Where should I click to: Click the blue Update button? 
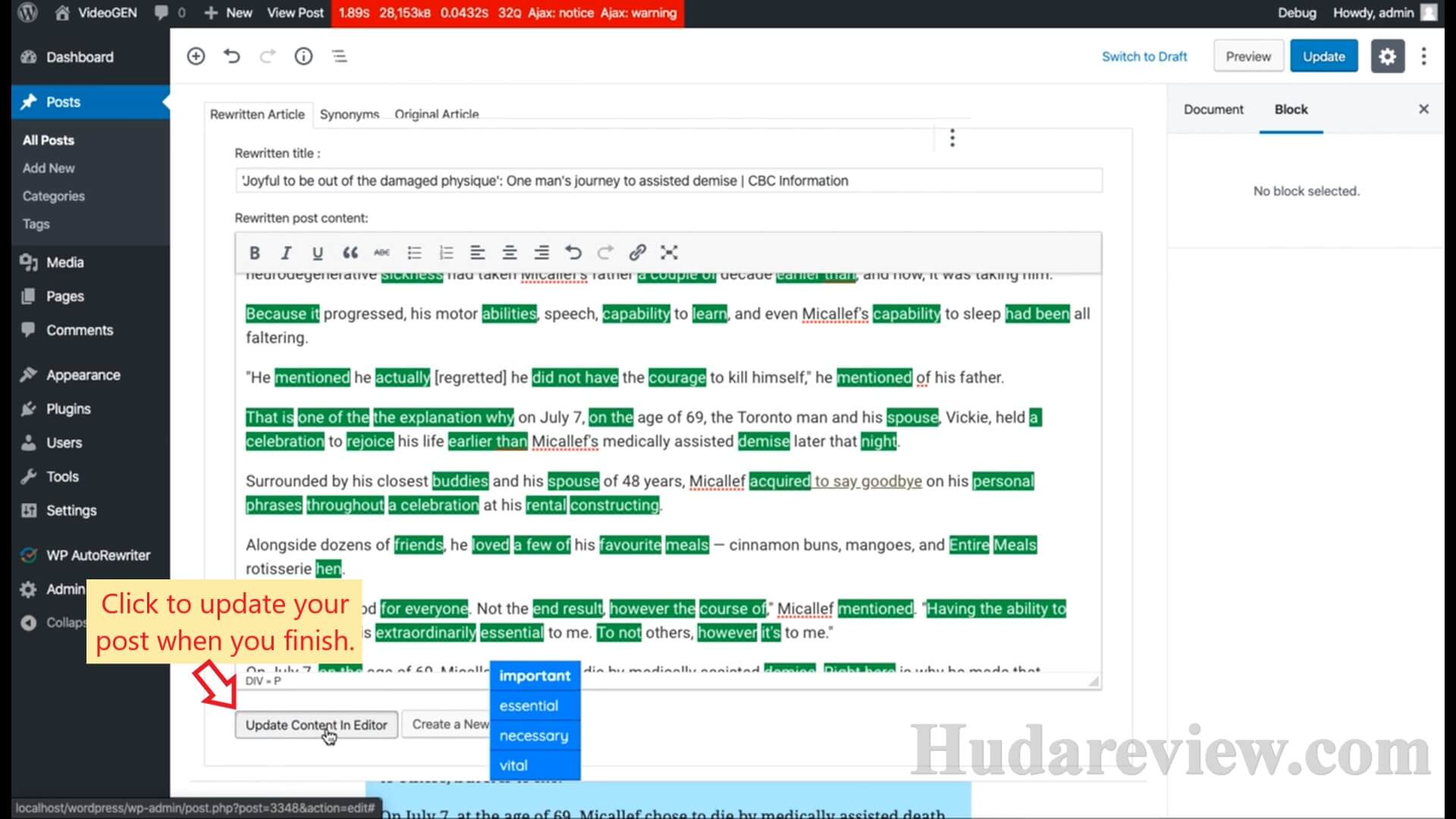[1324, 56]
